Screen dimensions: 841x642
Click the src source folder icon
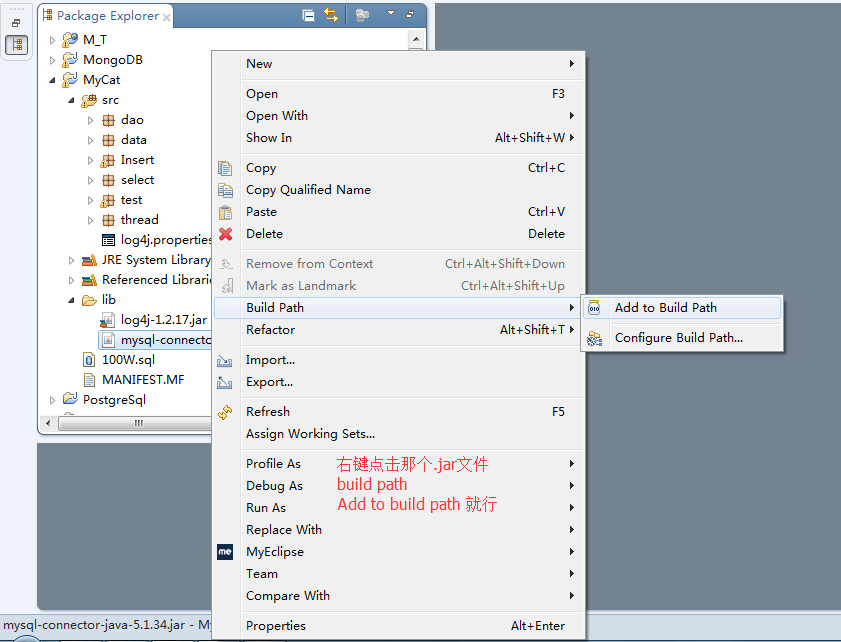[89, 100]
